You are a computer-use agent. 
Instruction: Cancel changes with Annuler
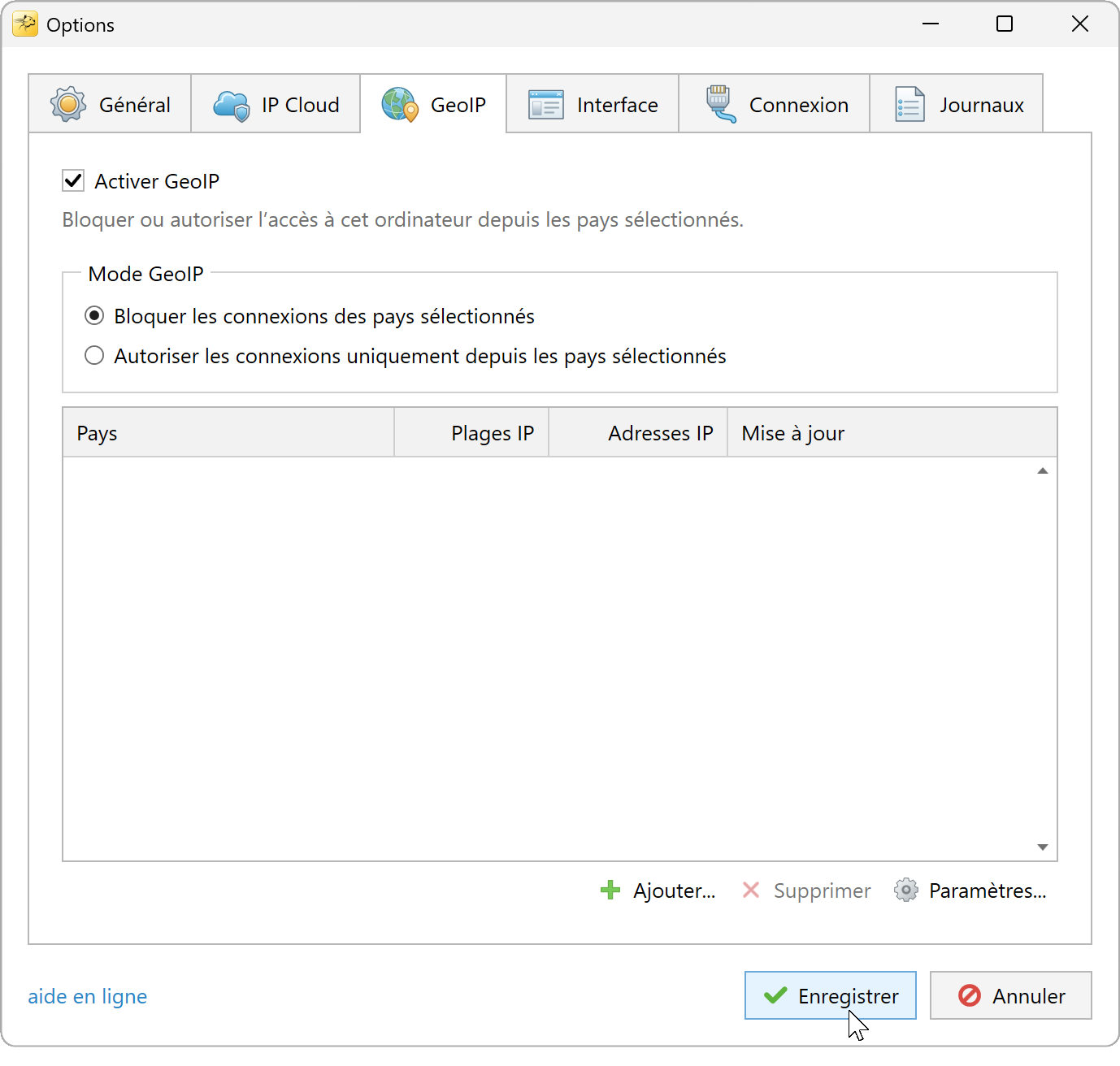coord(1011,995)
